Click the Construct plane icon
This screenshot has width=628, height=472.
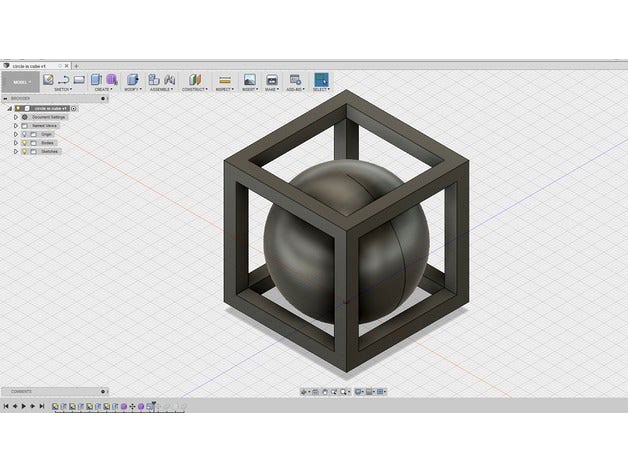(196, 79)
